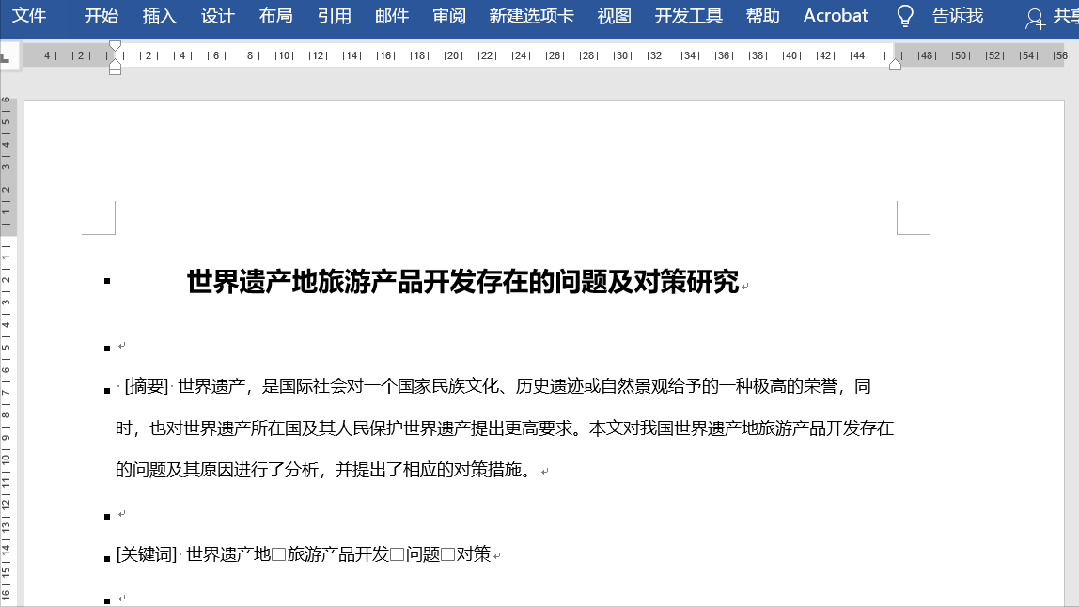Screen dimensions: 1079x607
Task: Open the 开发工具 ribbon tab
Action: coord(687,15)
